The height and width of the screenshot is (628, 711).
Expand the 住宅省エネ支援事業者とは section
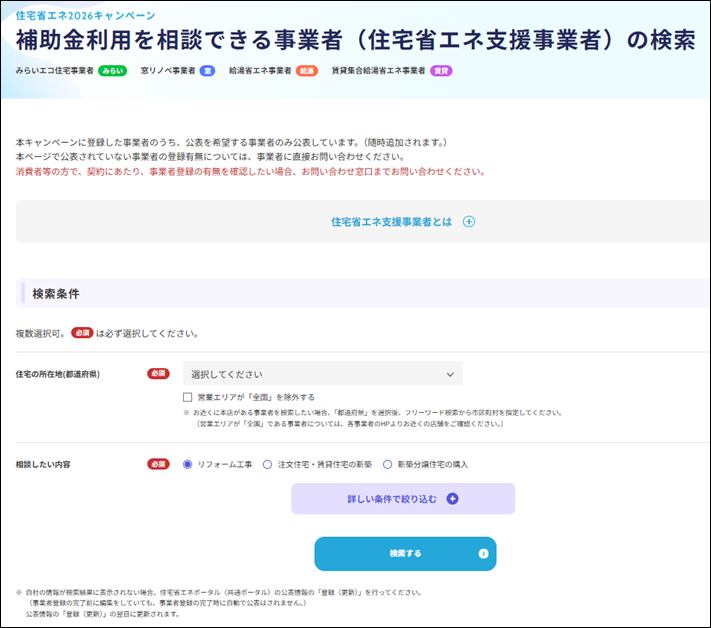403,222
